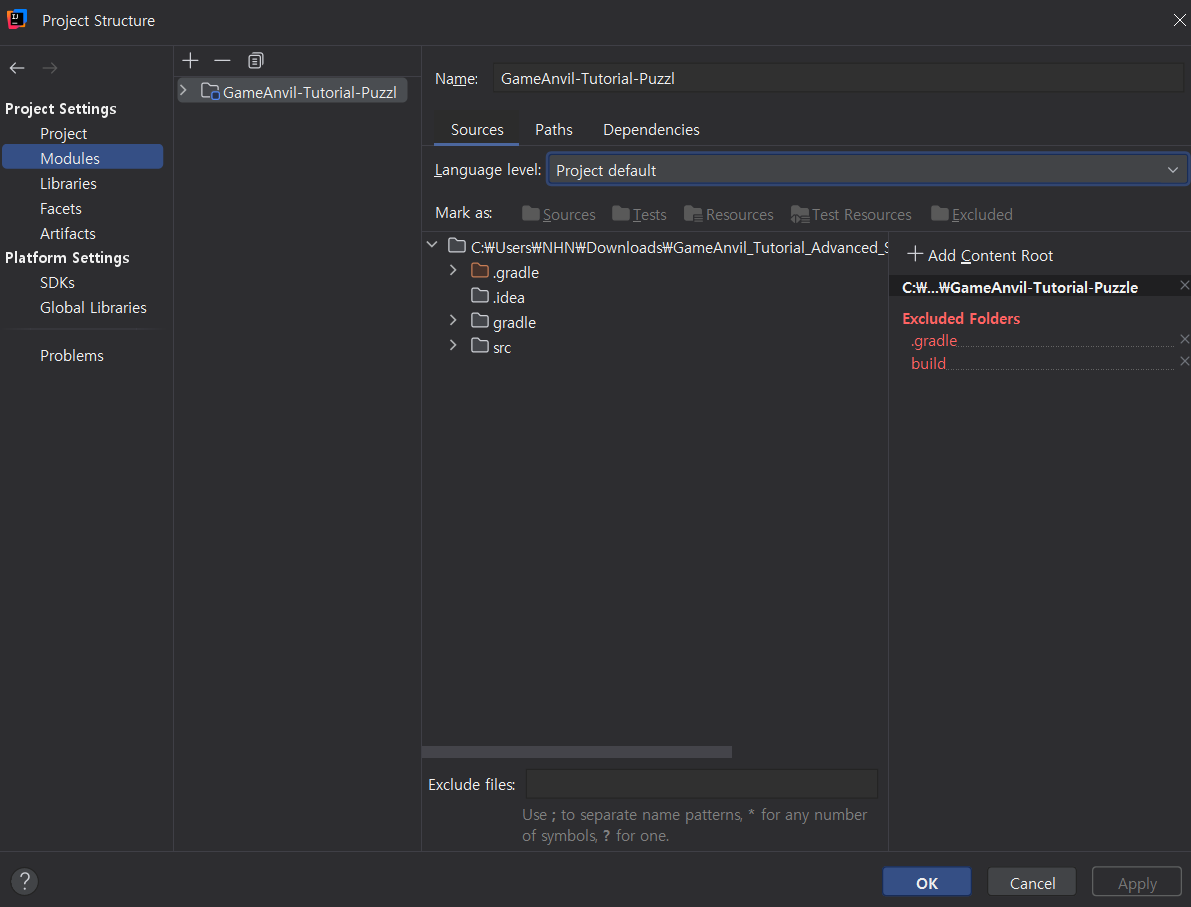Expand the src folder node

453,346
